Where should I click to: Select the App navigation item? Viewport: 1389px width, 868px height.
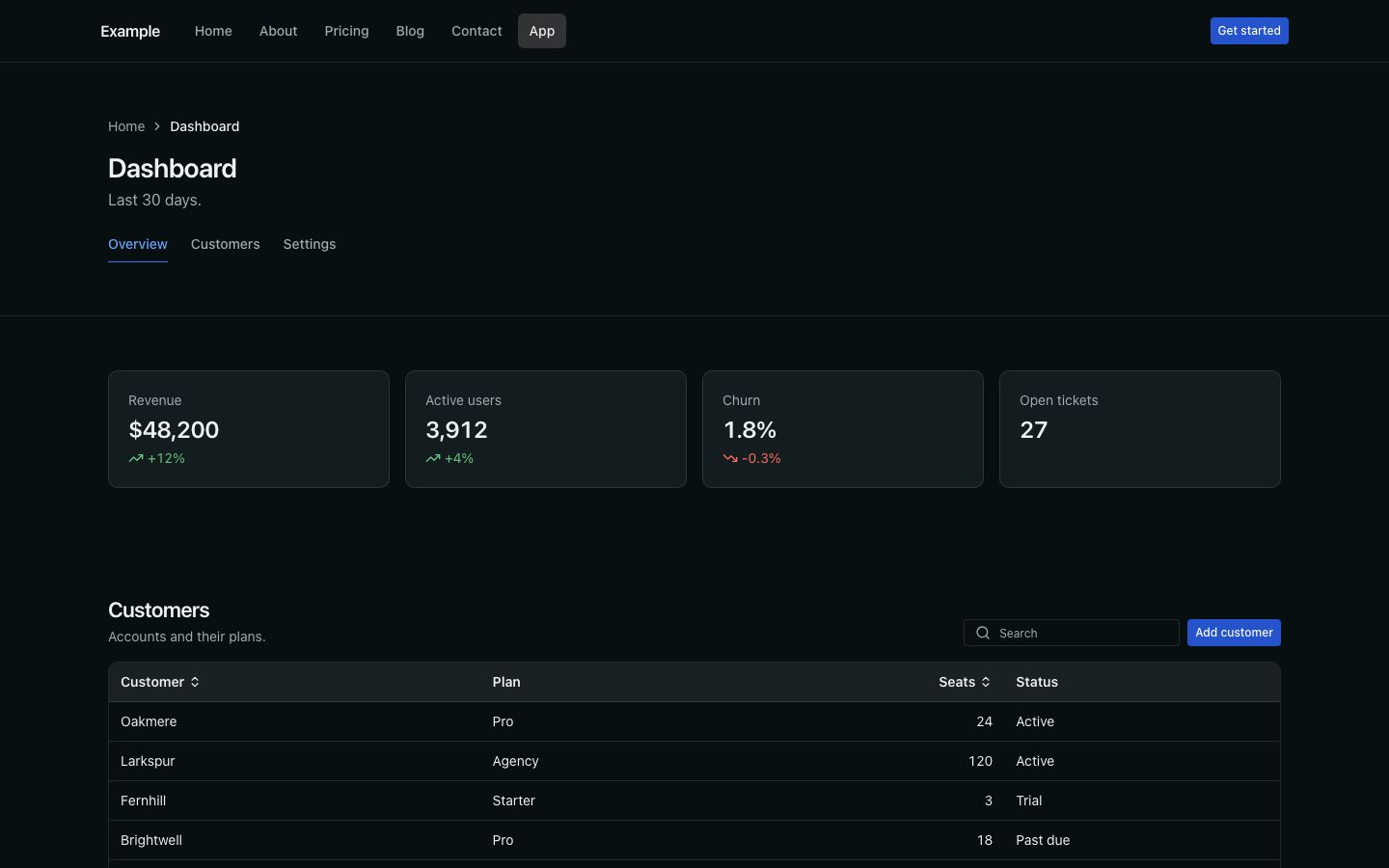tap(542, 31)
